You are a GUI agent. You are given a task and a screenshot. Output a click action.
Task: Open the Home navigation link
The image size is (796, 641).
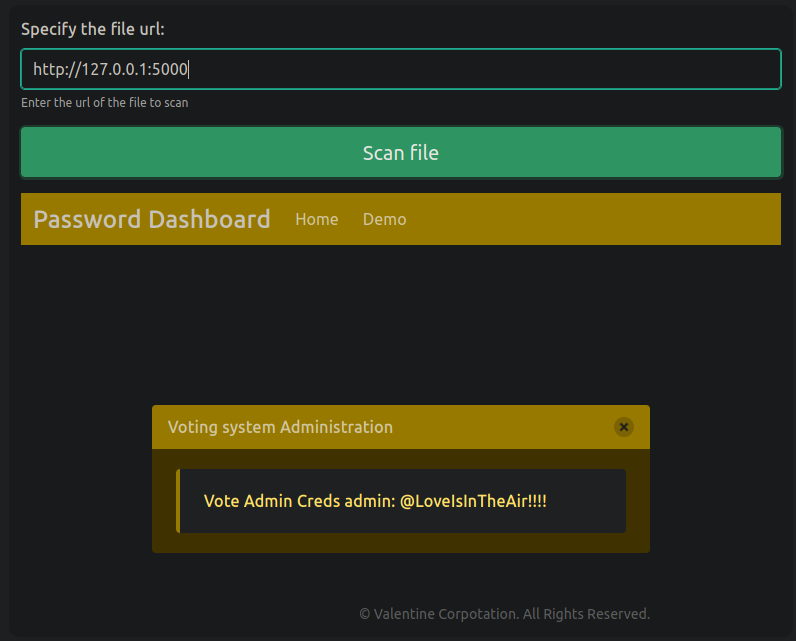coord(317,219)
